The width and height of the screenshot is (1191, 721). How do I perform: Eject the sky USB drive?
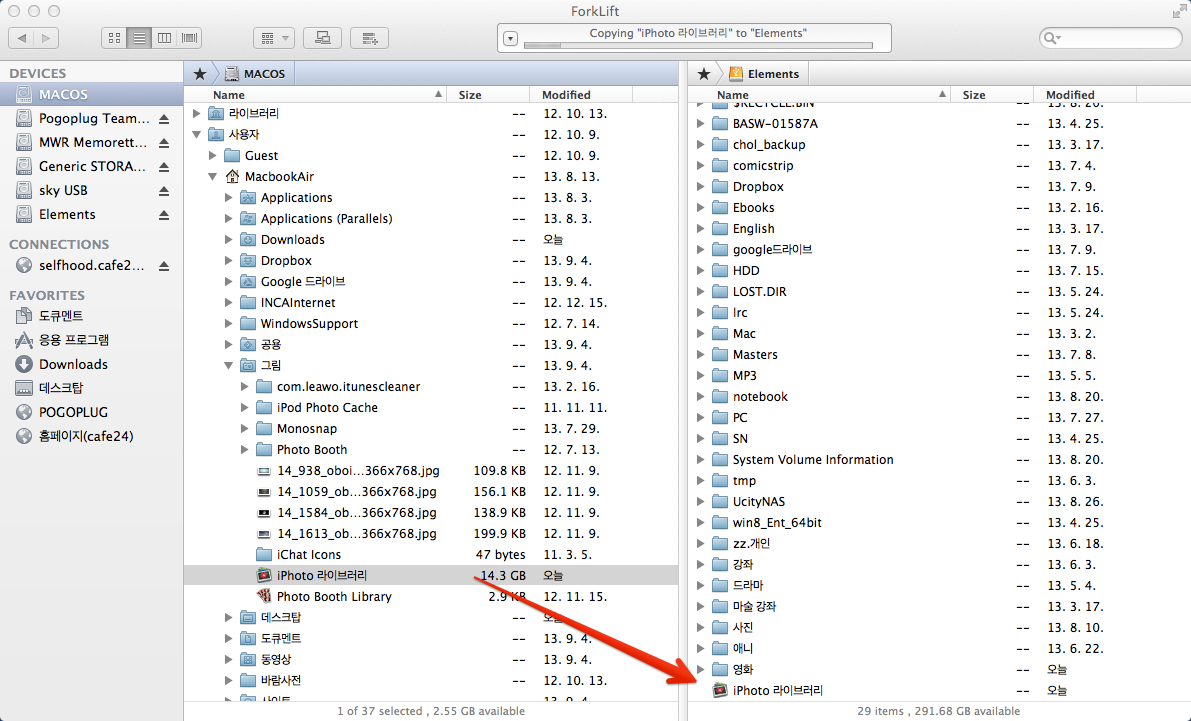(164, 191)
